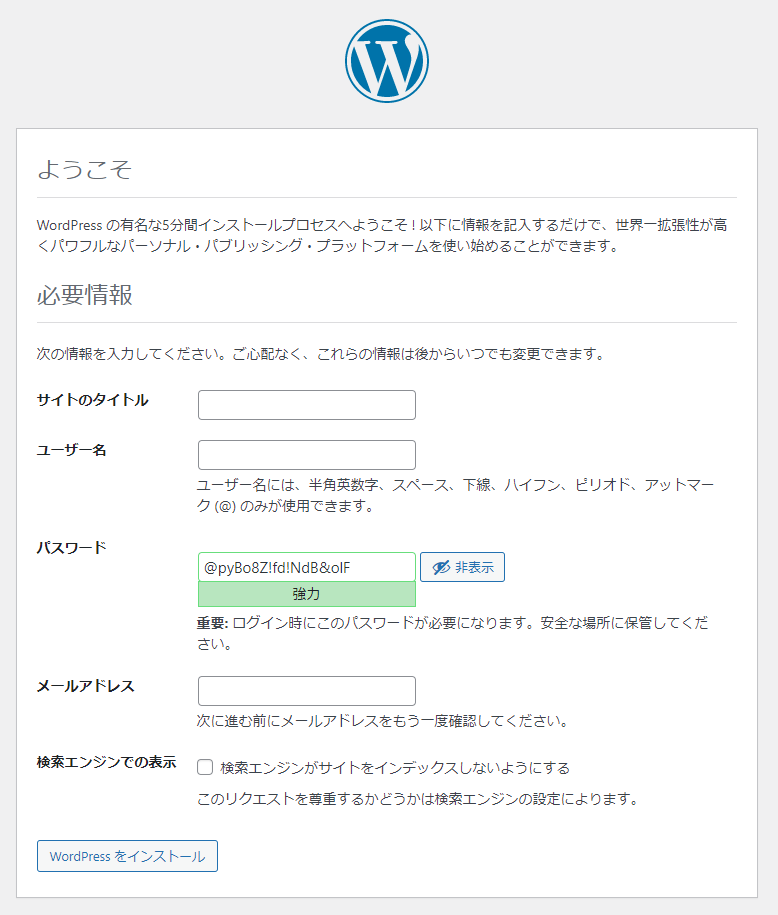Click the ユーザー名 field label

[71, 450]
